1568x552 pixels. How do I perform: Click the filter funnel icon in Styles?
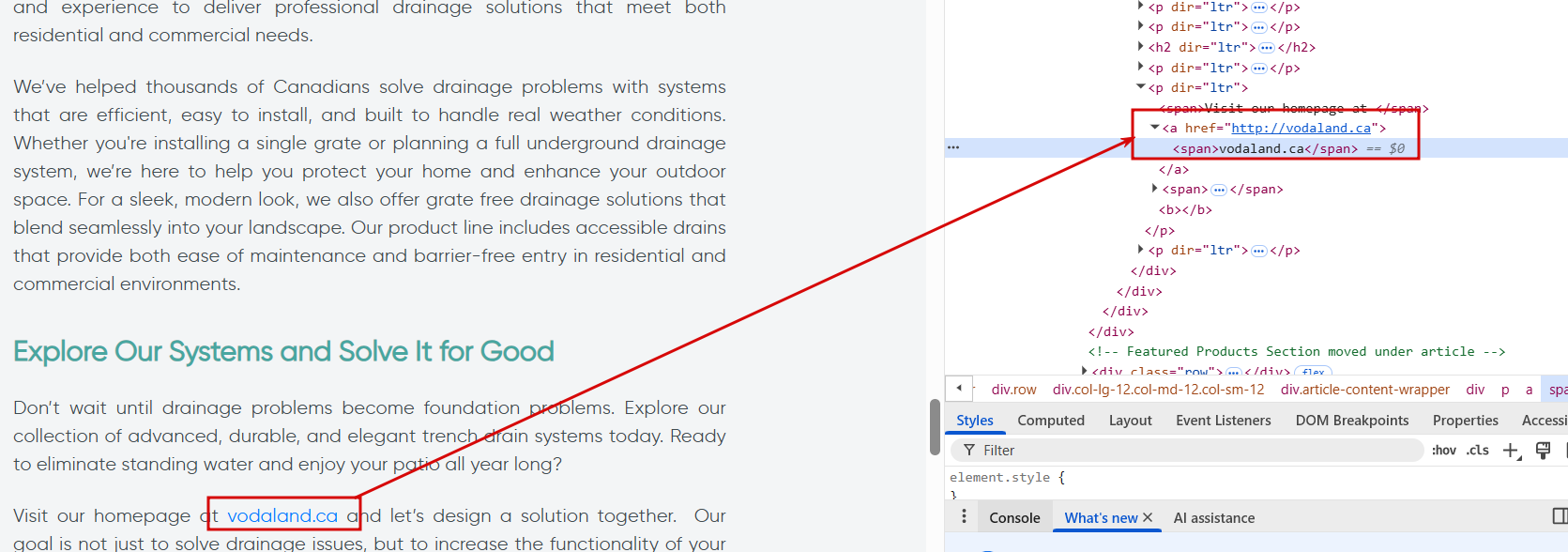pyautogui.click(x=969, y=451)
